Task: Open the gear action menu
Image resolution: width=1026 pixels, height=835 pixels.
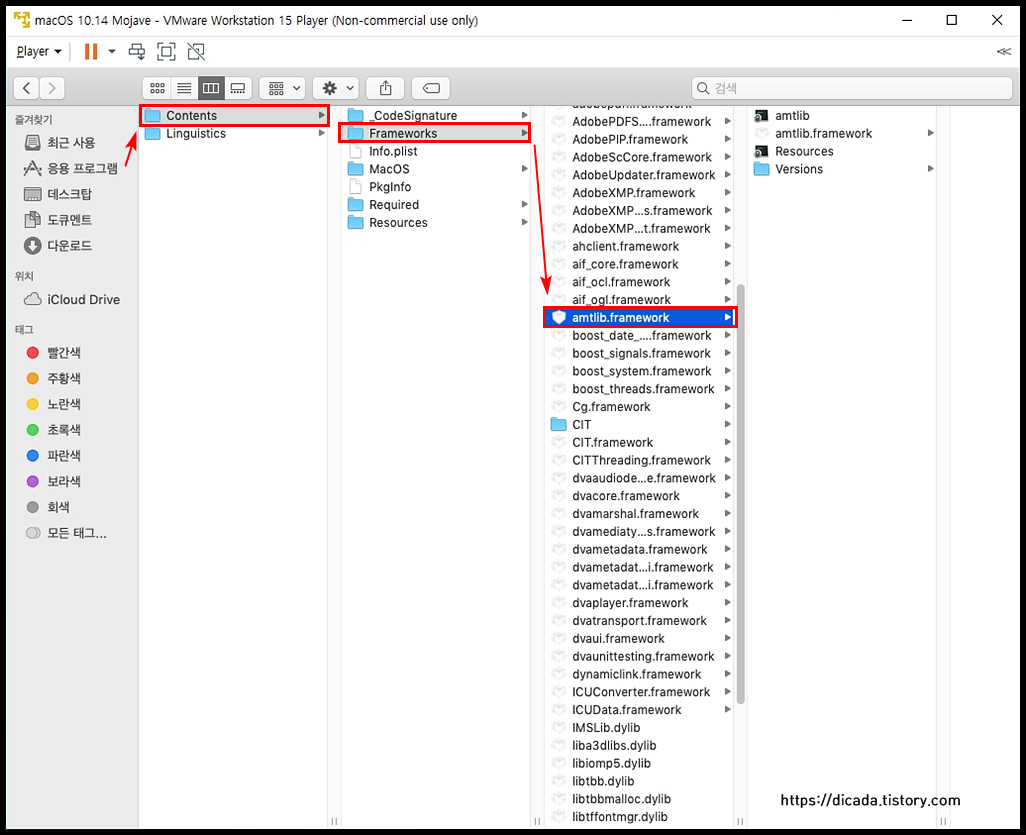Action: tap(336, 88)
